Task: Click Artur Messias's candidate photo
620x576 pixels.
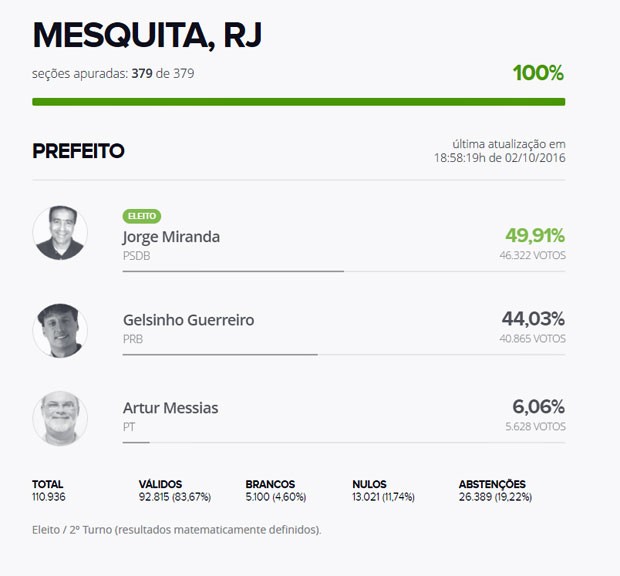Action: tap(60, 418)
